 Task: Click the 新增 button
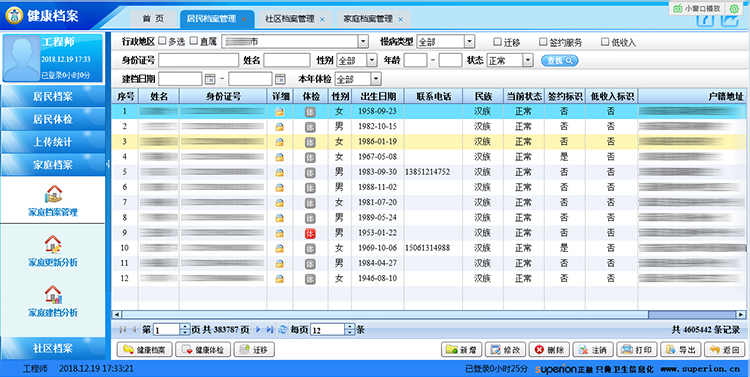pos(461,350)
